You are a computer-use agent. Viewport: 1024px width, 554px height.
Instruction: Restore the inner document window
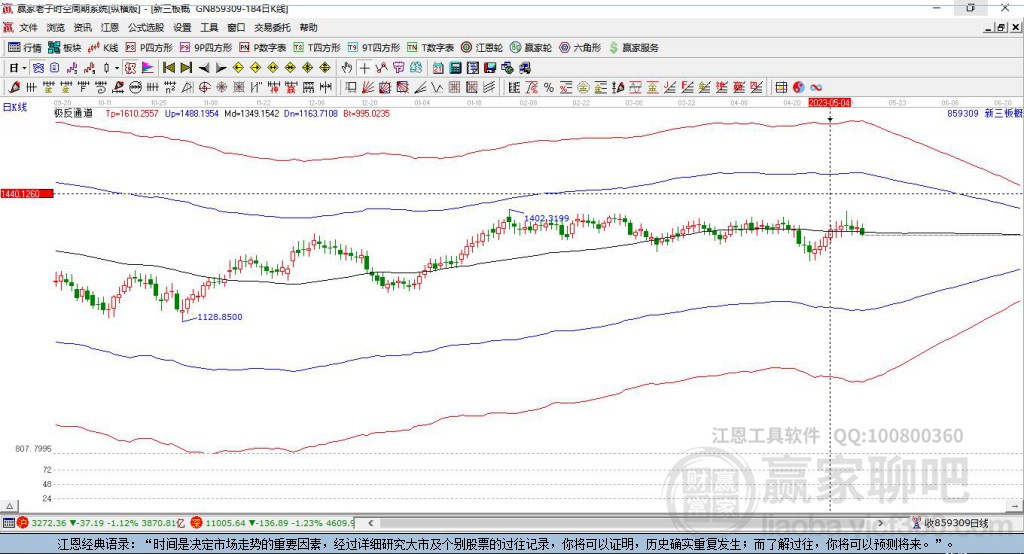[1000, 27]
